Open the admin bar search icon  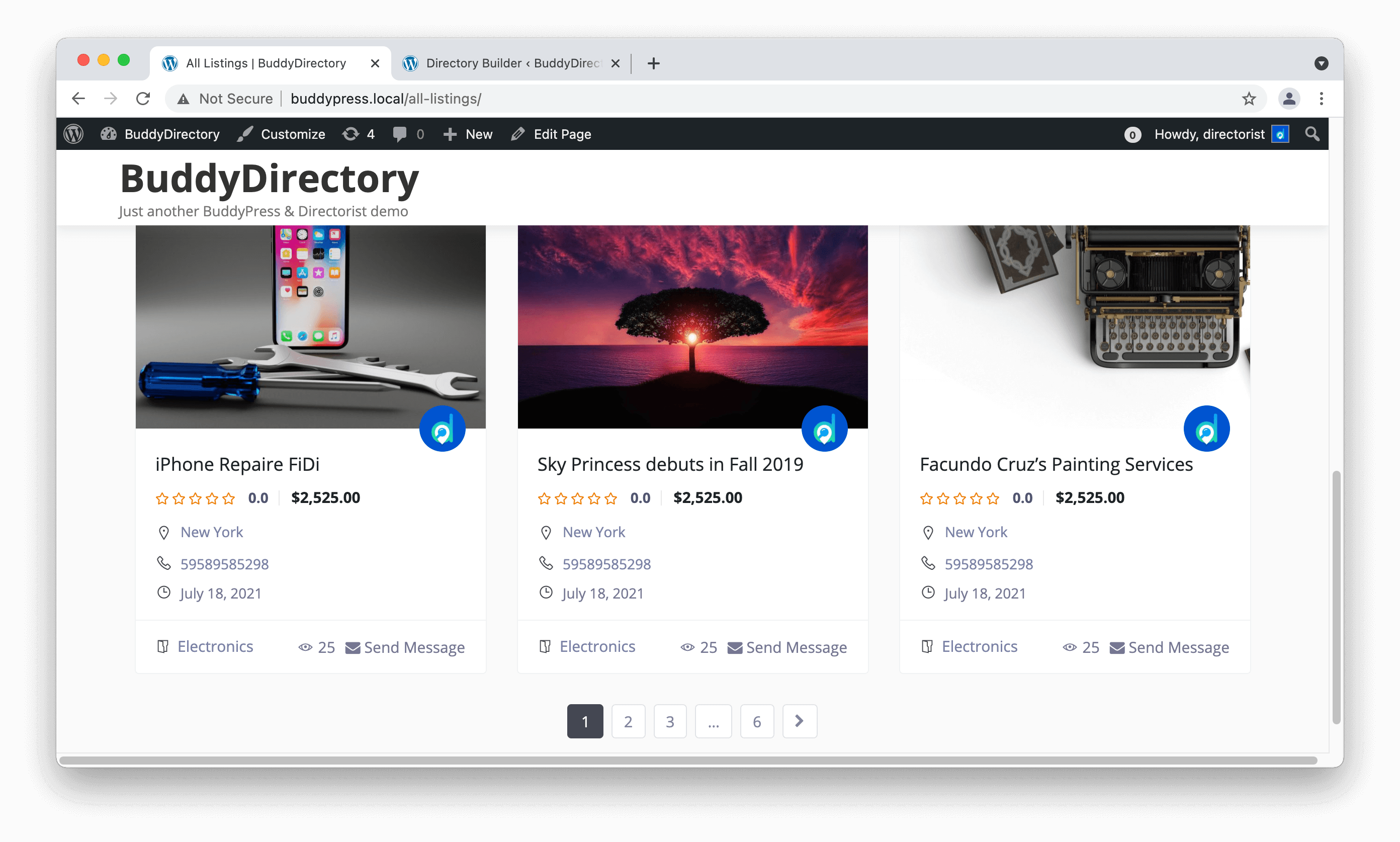click(x=1312, y=134)
